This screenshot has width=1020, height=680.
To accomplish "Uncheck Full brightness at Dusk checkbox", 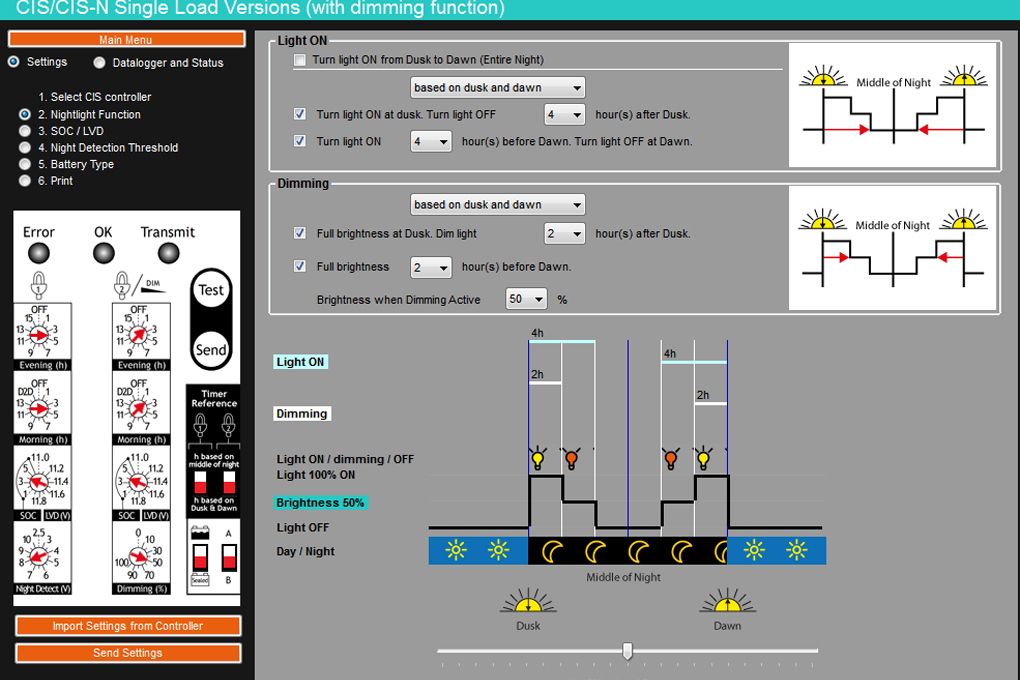I will [300, 234].
